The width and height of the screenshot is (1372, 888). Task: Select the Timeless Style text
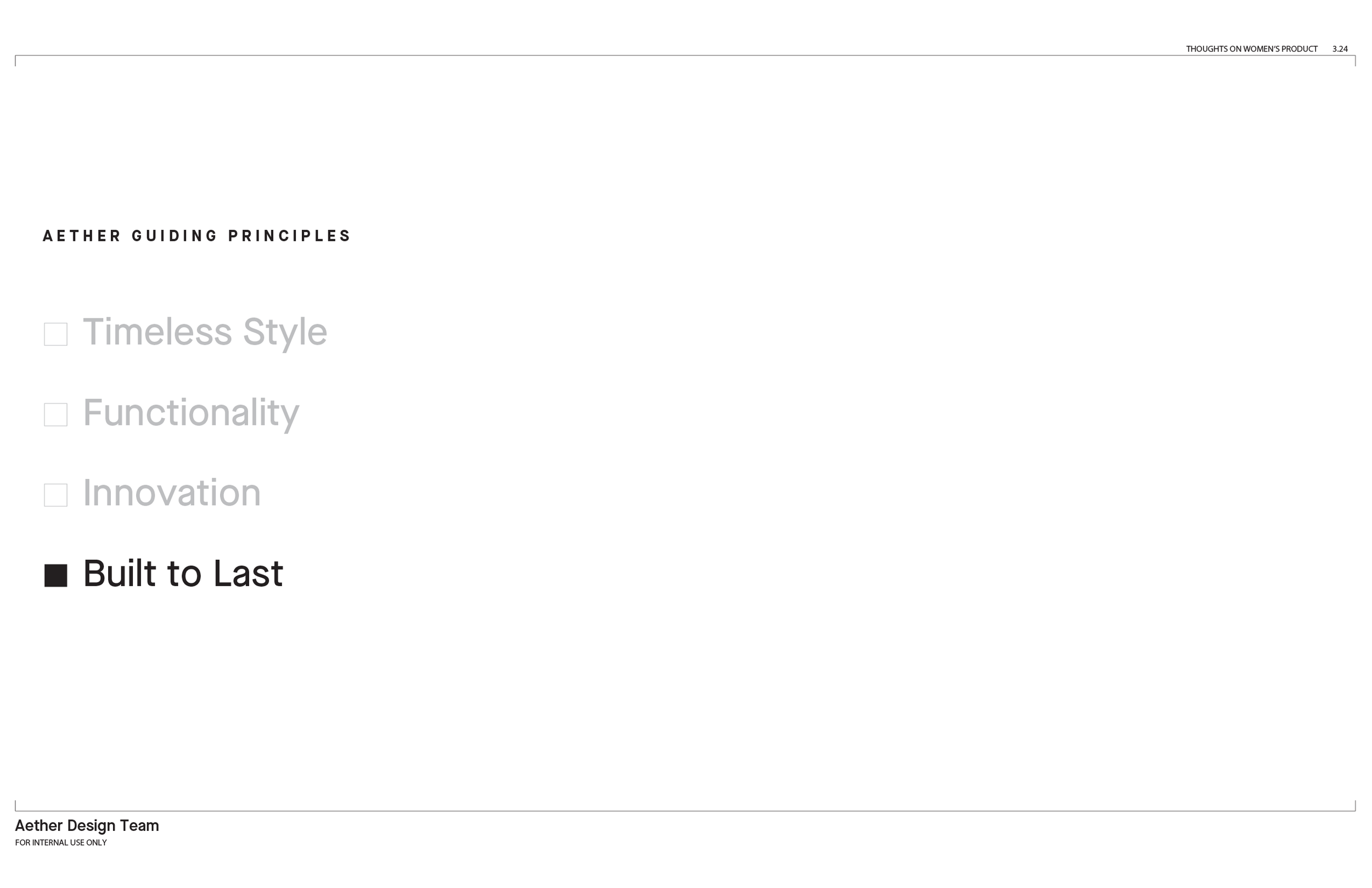click(x=205, y=333)
